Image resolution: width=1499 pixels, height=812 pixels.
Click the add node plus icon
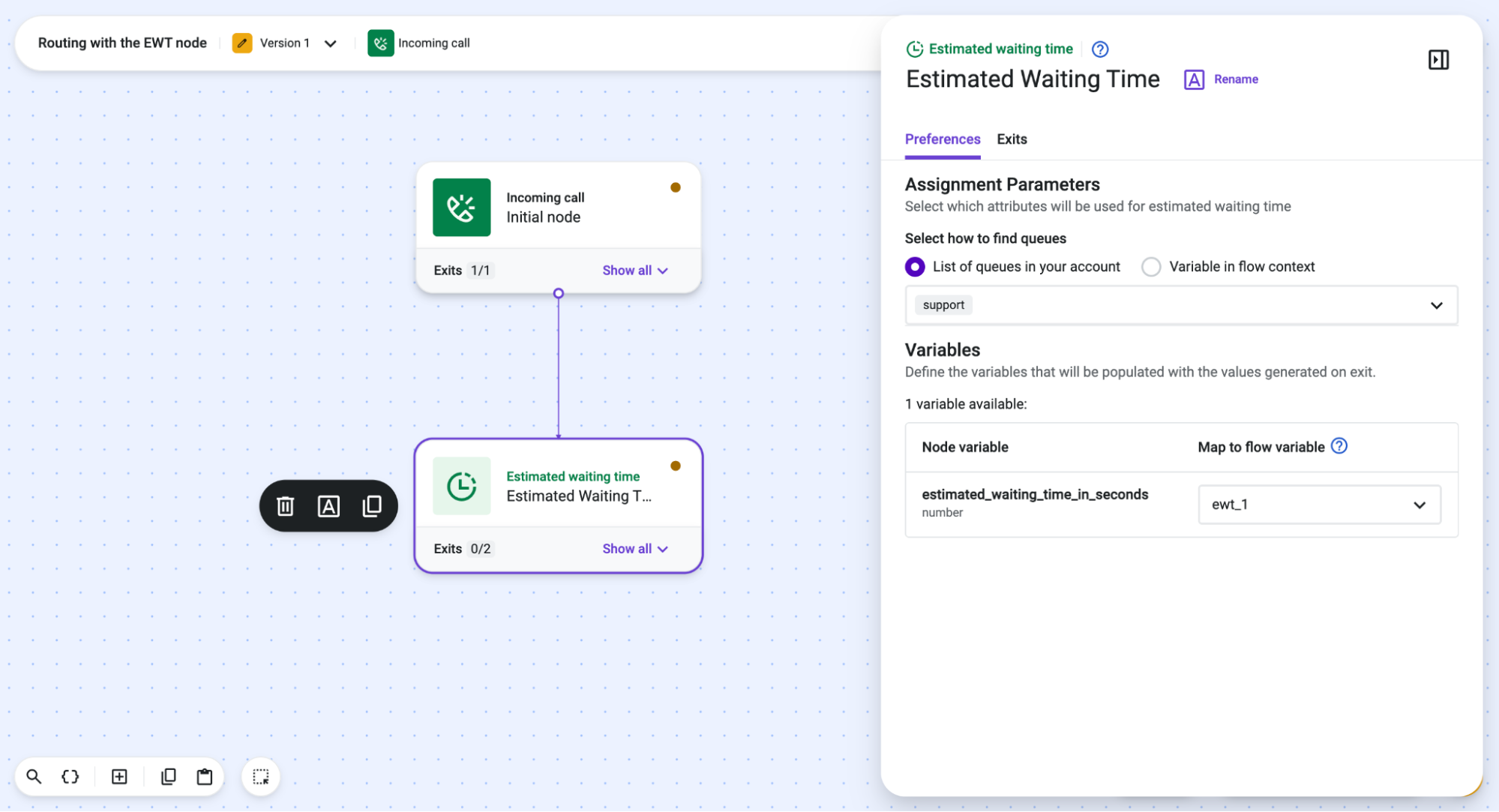[119, 776]
